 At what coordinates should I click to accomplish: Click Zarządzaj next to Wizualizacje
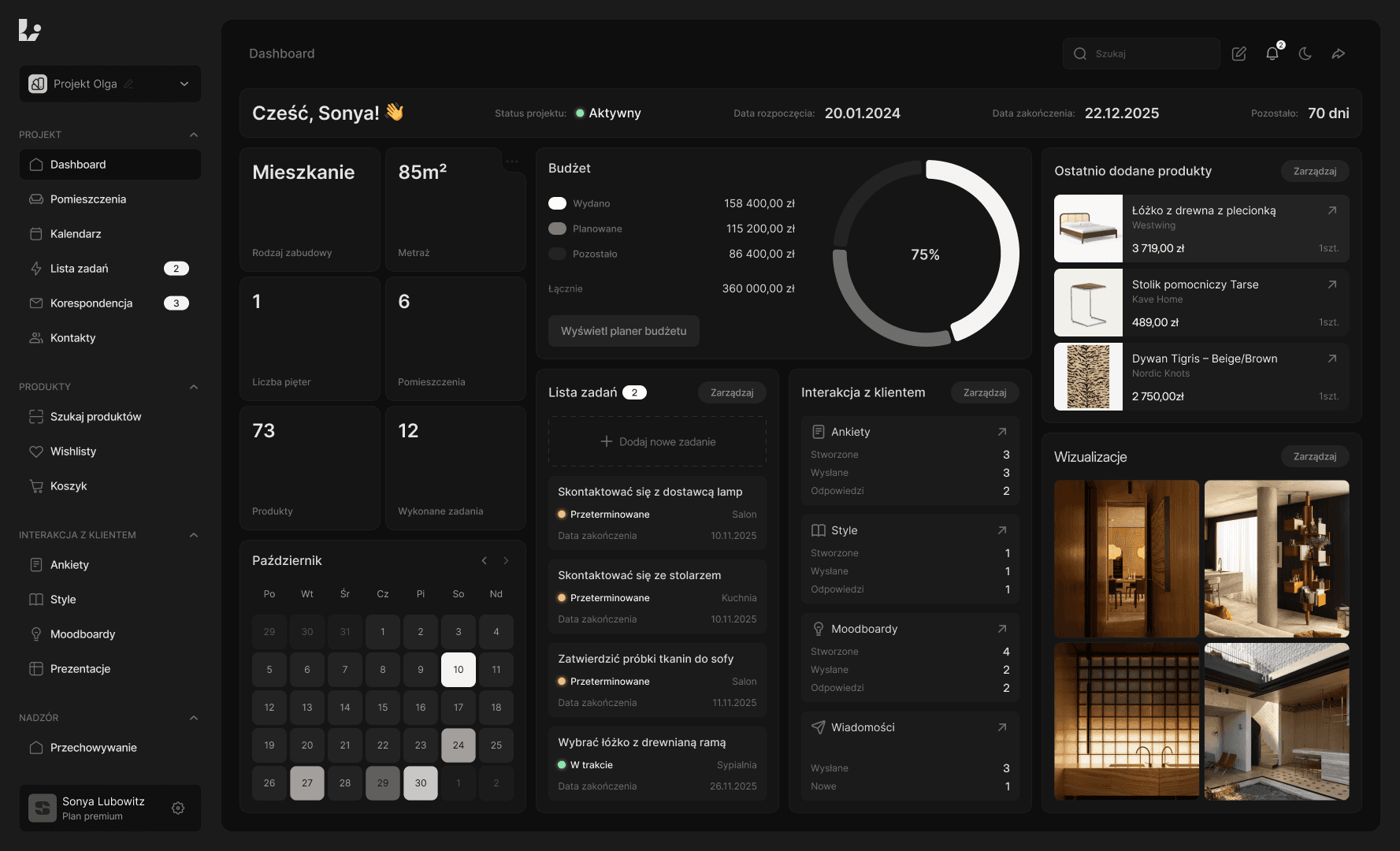[1314, 456]
